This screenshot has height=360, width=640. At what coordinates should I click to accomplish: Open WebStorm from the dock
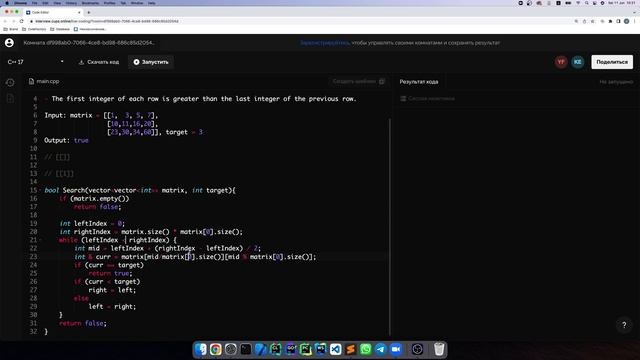[321, 349]
